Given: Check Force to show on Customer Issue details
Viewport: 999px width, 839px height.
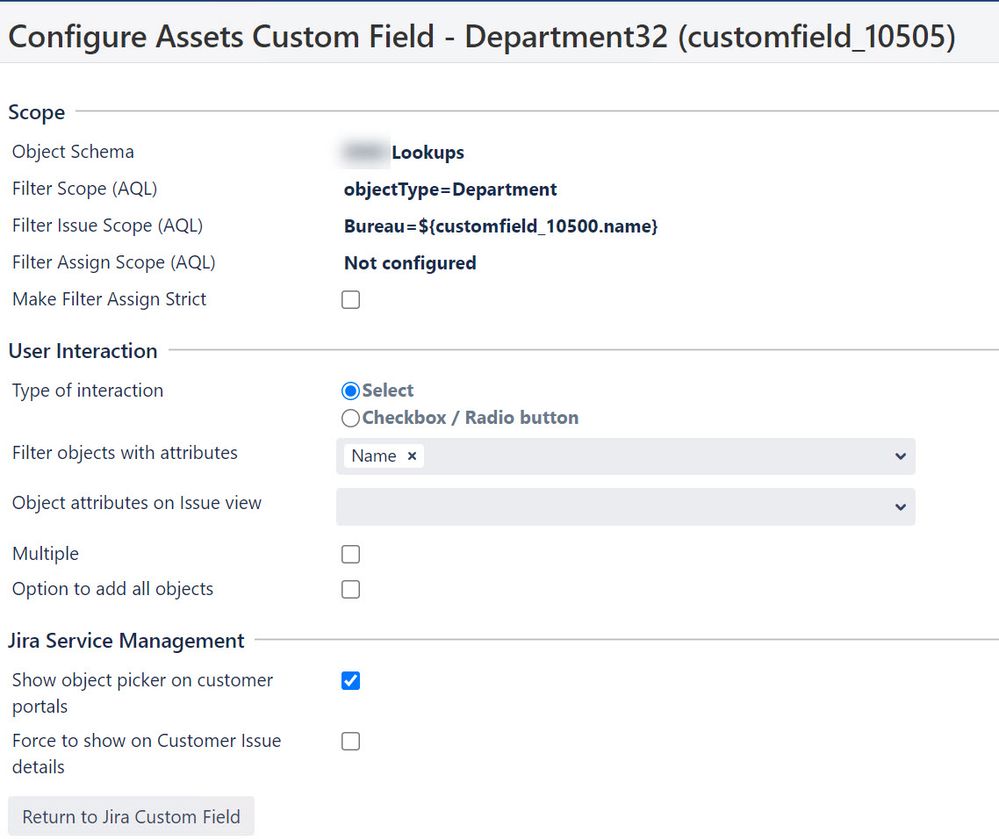Looking at the screenshot, I should (x=351, y=742).
